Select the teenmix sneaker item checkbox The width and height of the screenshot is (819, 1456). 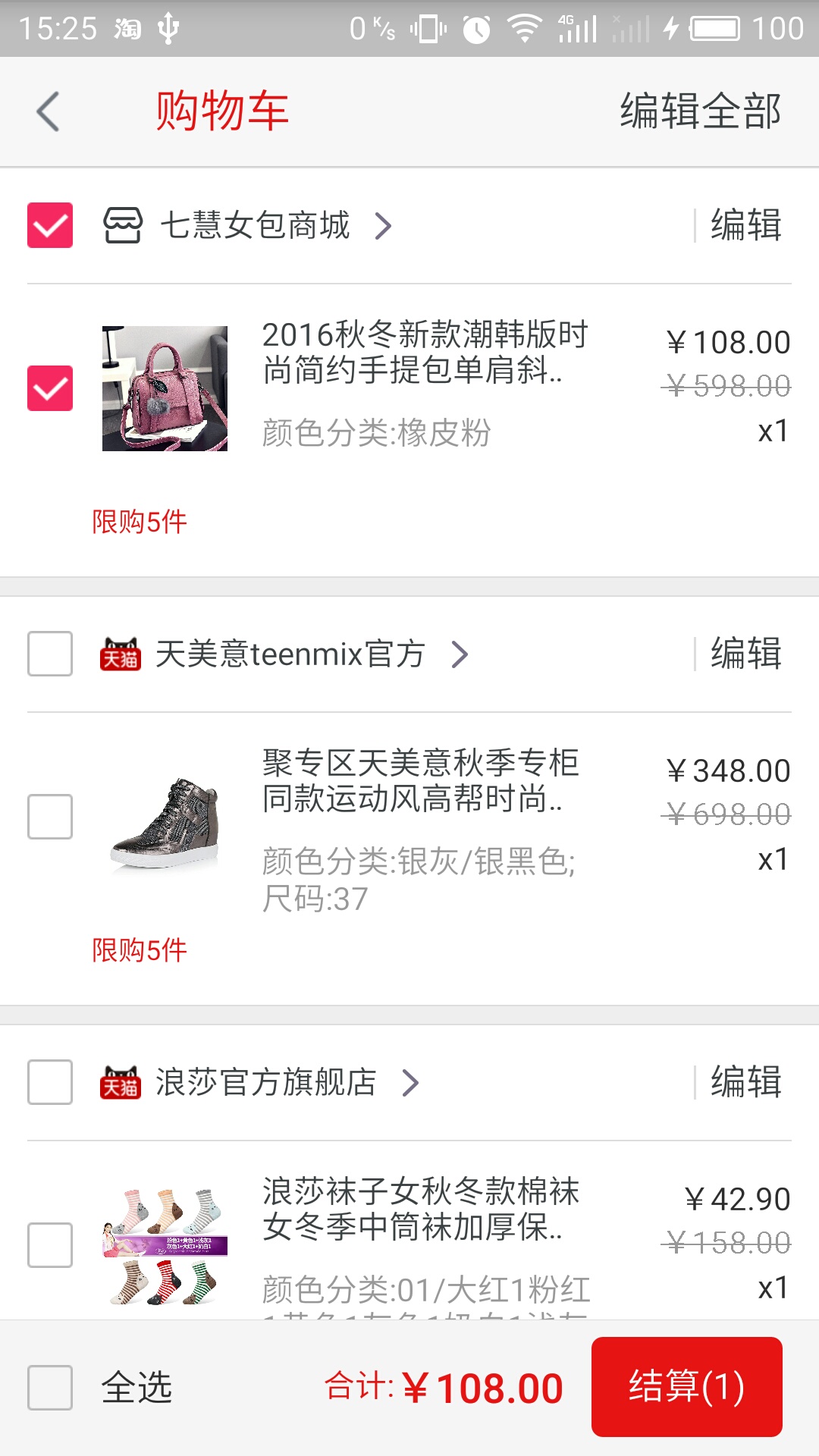(x=50, y=817)
